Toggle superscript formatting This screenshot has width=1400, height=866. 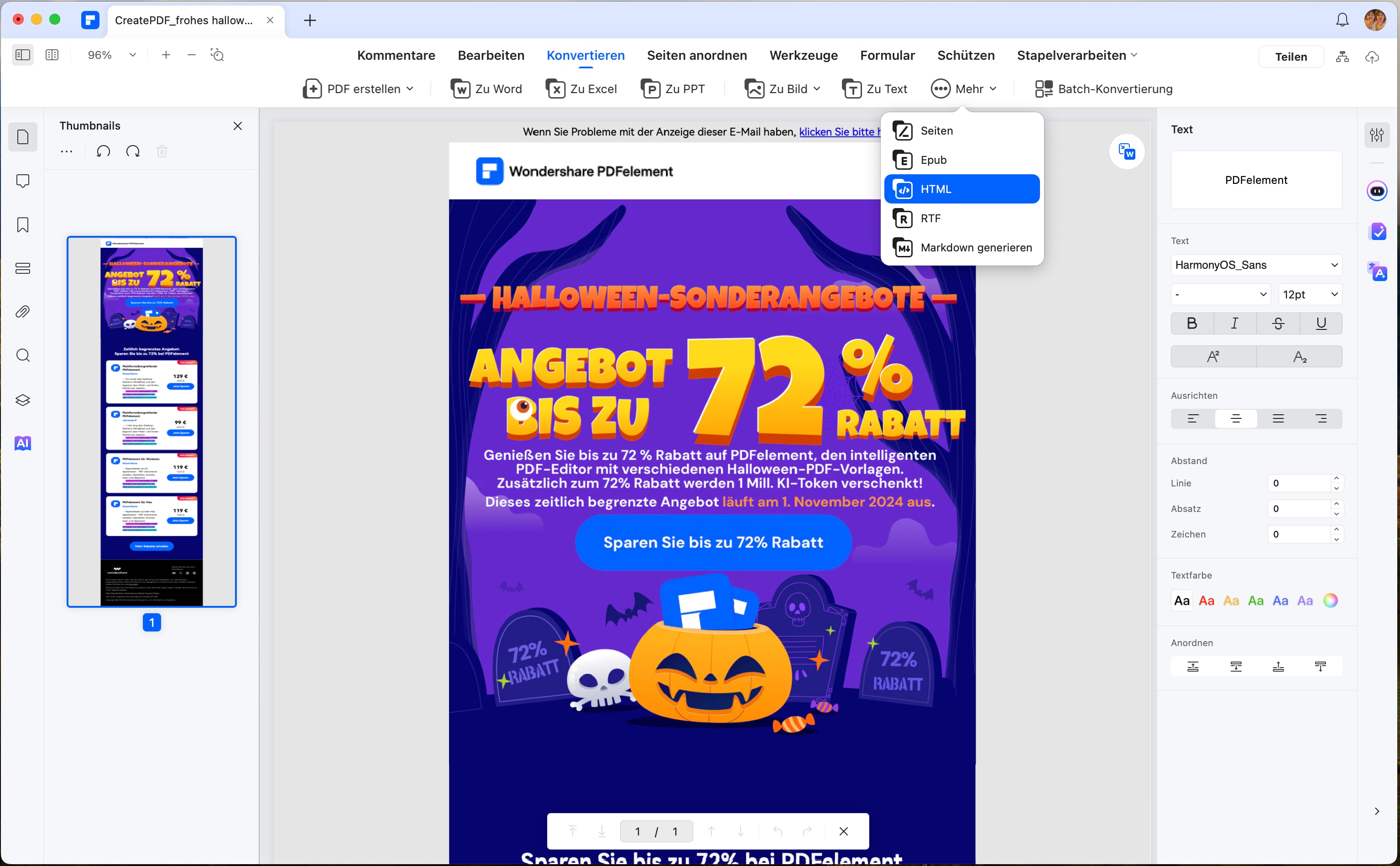pyautogui.click(x=1213, y=357)
